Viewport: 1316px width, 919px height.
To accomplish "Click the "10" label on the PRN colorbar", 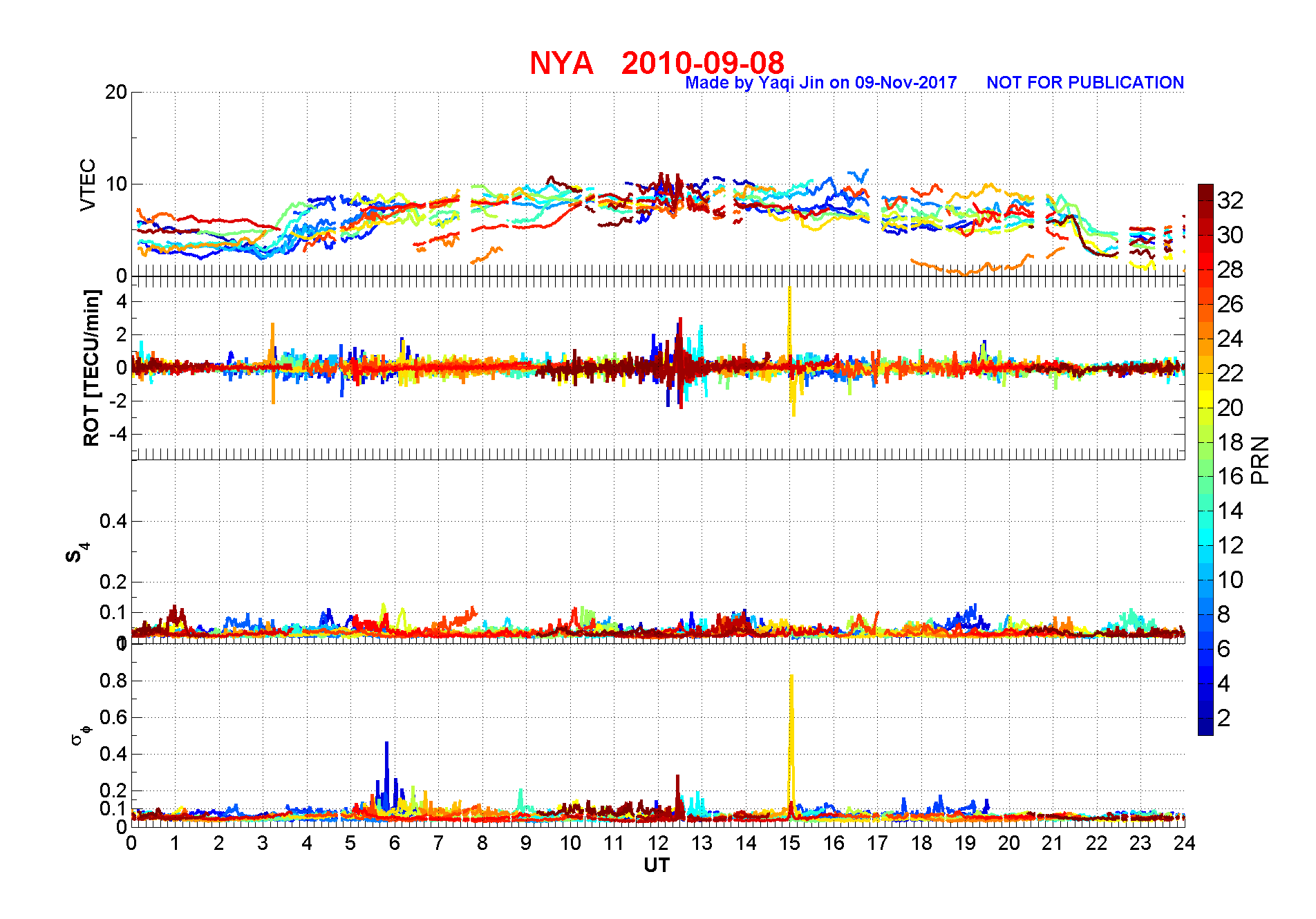I will click(1230, 580).
